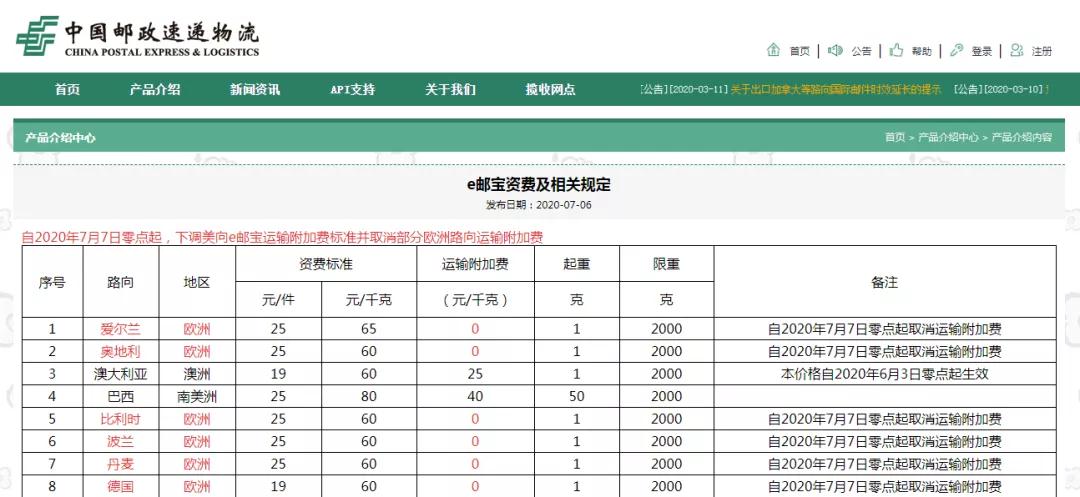Click the 德国 destination cell
Screen dimensions: 1080x497
coord(121,487)
